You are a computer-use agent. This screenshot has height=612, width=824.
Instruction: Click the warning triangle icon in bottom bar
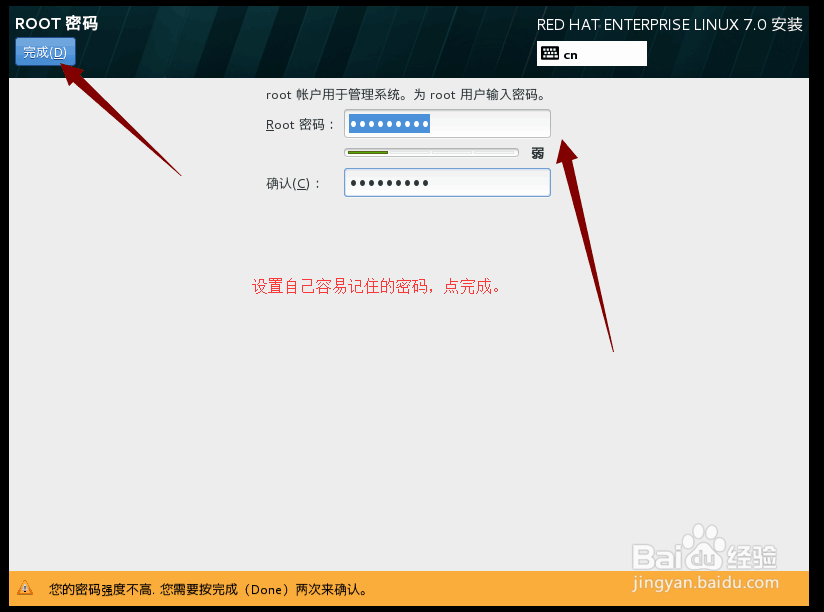[25, 588]
